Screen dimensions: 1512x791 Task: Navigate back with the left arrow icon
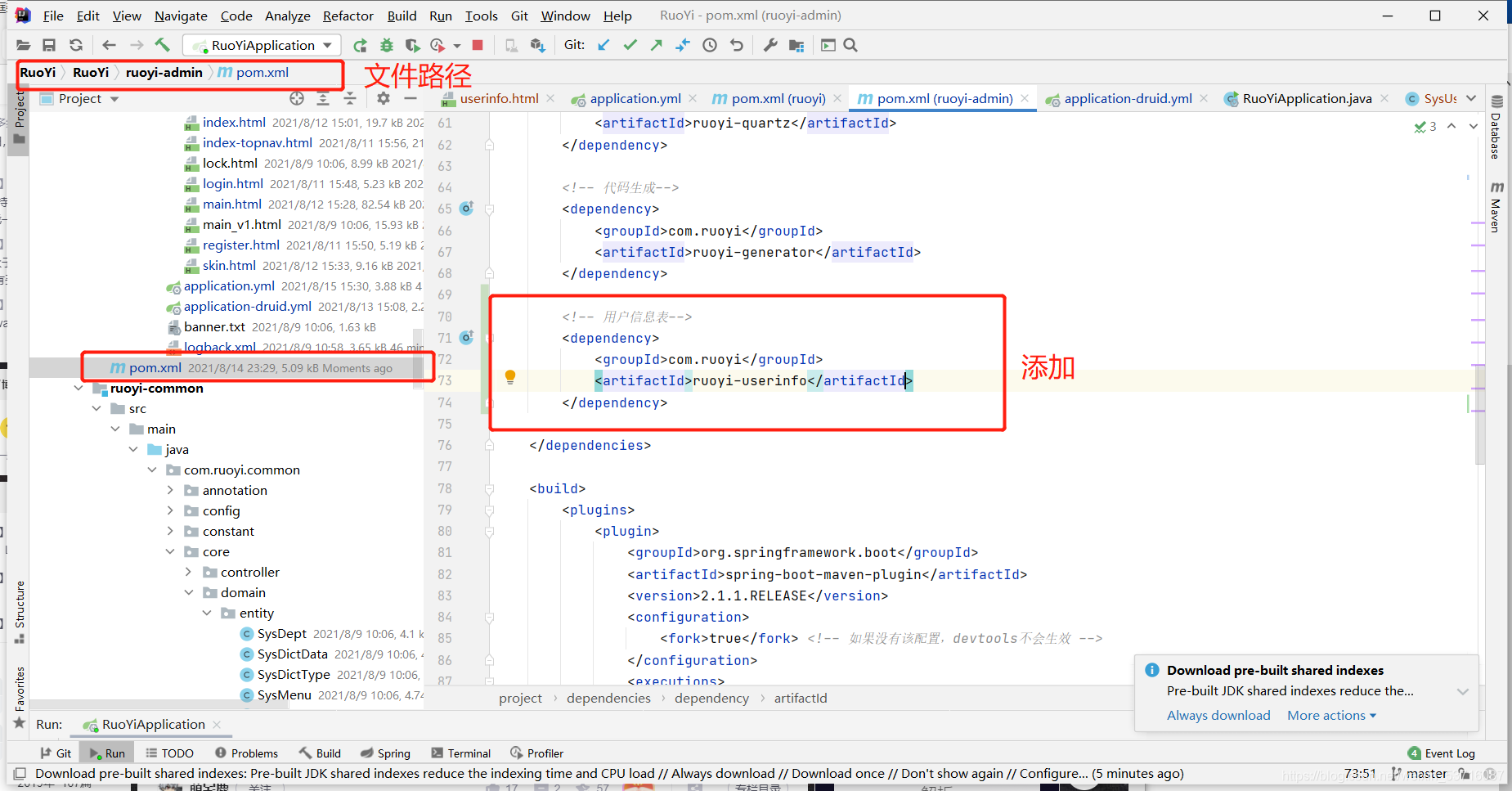(x=109, y=45)
